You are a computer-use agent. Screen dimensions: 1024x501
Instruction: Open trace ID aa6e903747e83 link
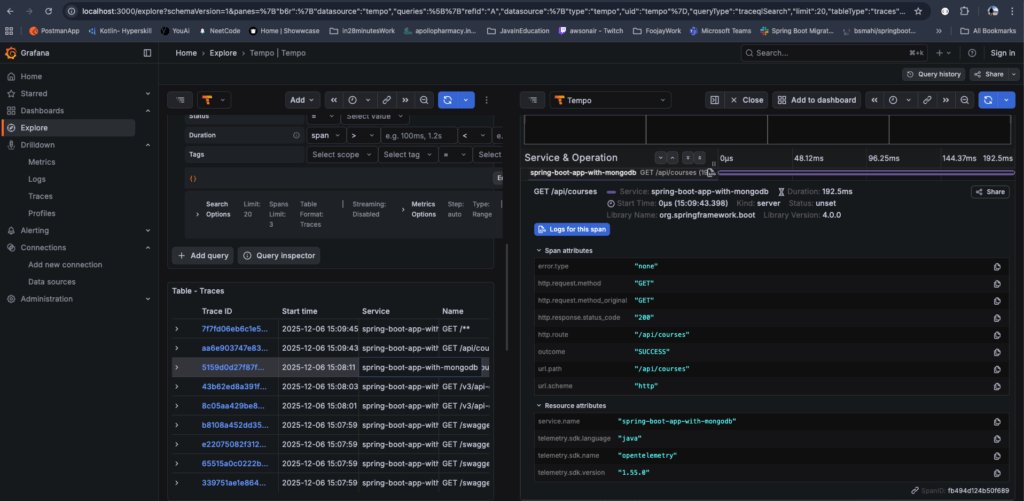point(234,348)
